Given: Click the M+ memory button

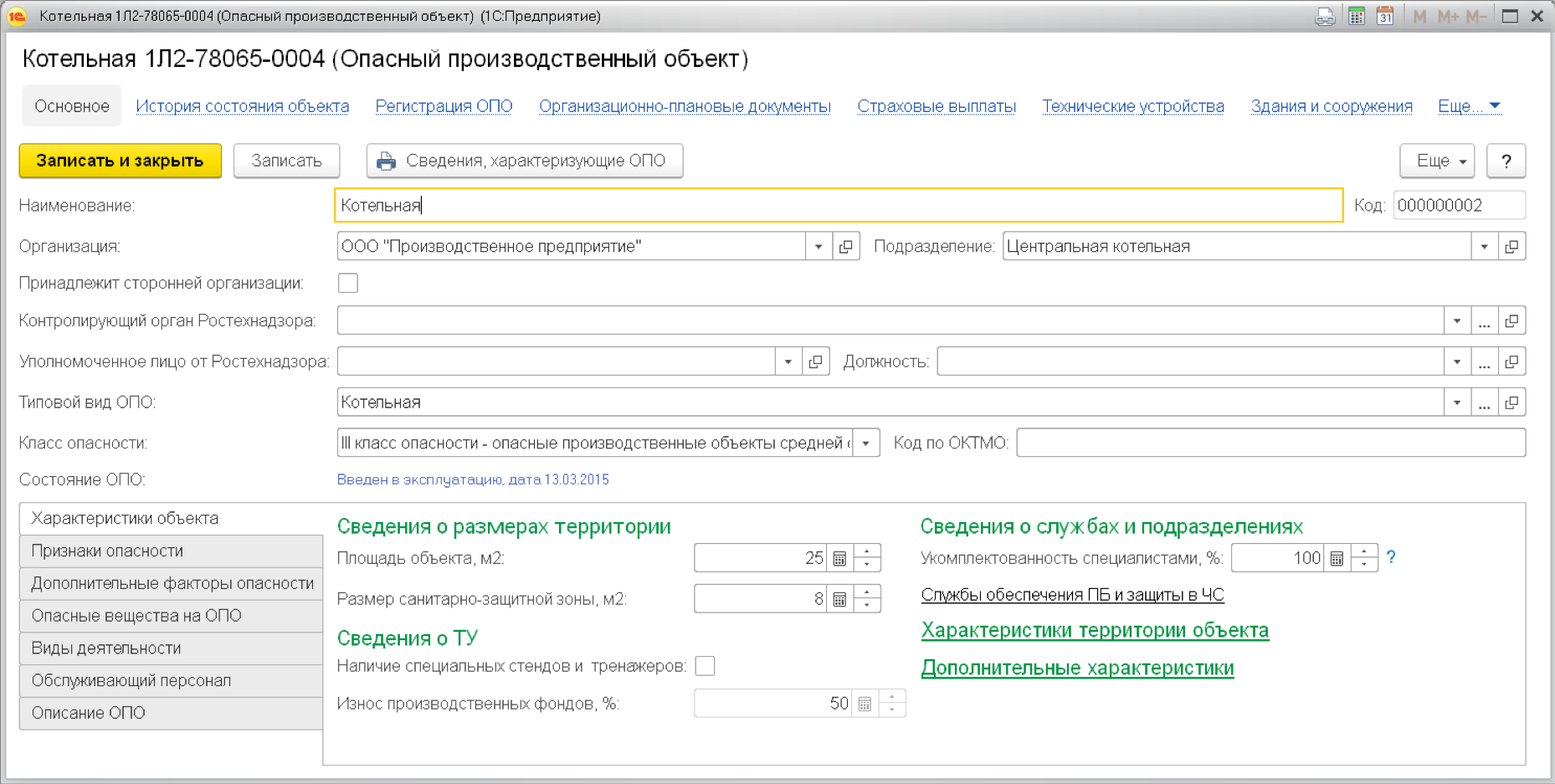Looking at the screenshot, I should tap(1448, 16).
